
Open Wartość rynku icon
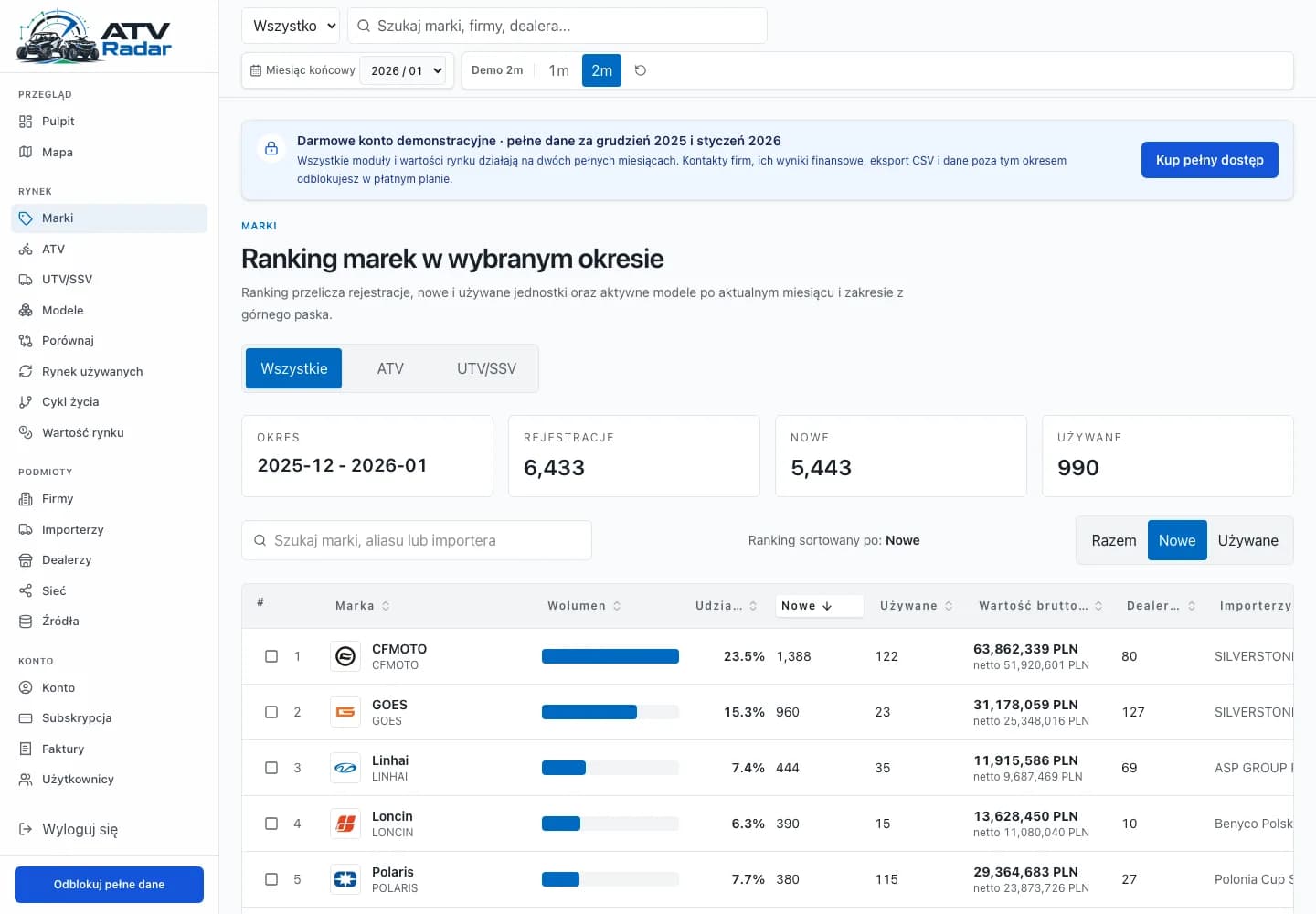pos(26,433)
